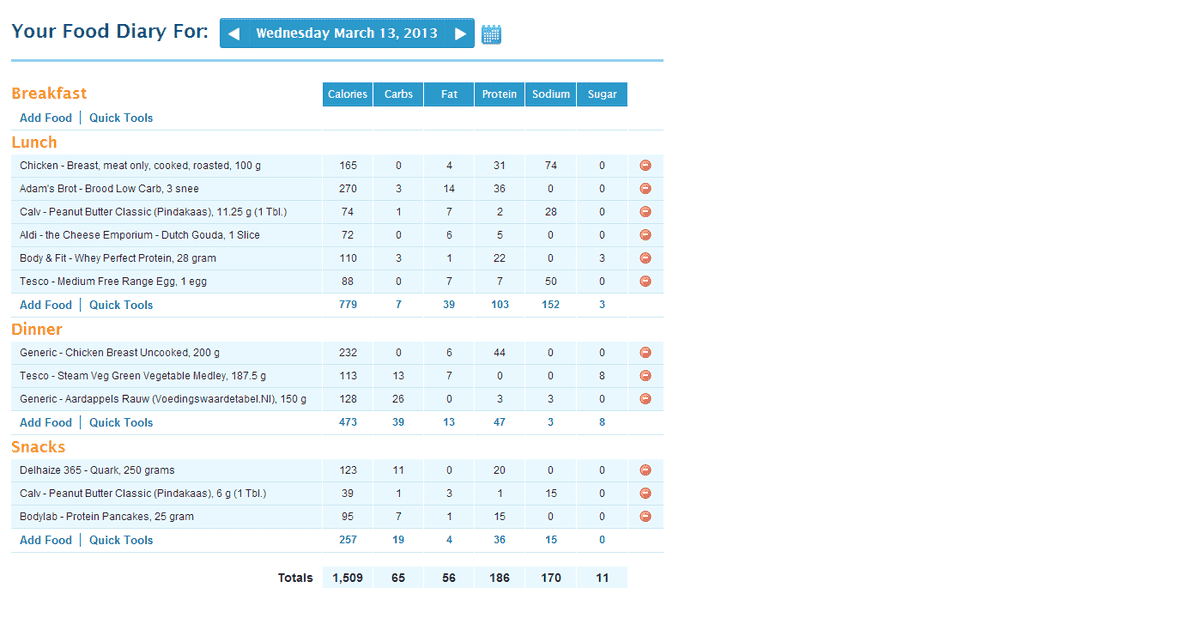Expand Quick Tools under Snacks
The image size is (1200, 630).
(121, 540)
